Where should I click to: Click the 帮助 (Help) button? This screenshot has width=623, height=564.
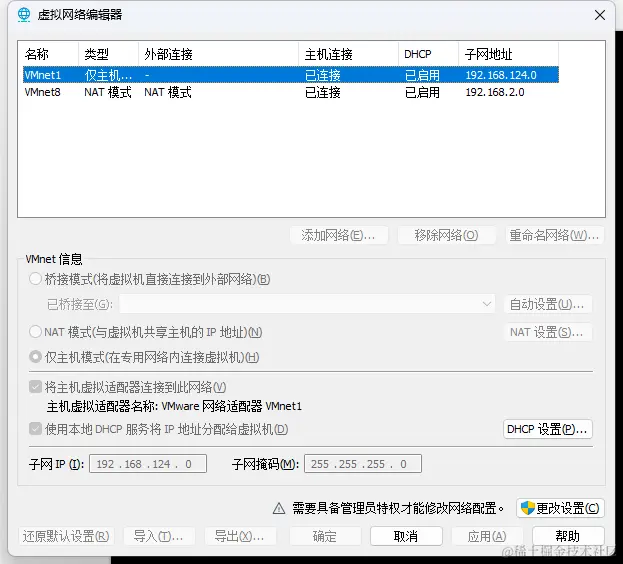click(x=568, y=536)
